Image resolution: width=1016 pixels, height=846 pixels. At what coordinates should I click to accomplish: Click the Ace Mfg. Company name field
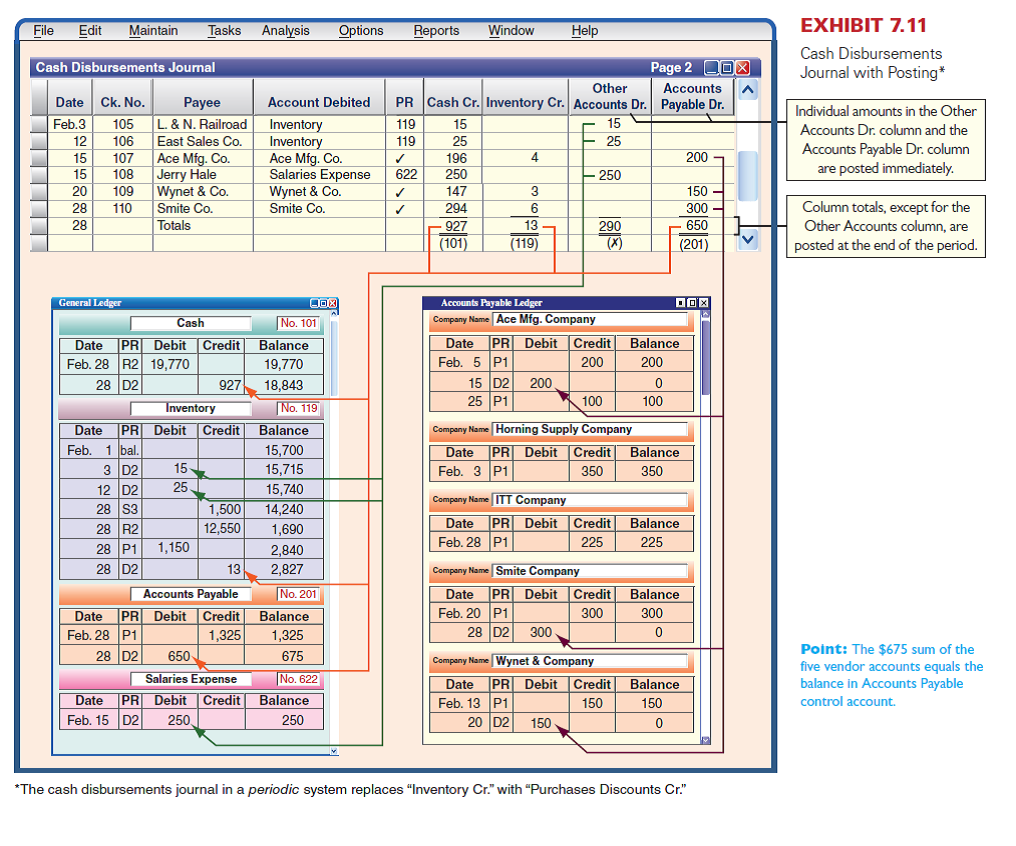click(590, 320)
